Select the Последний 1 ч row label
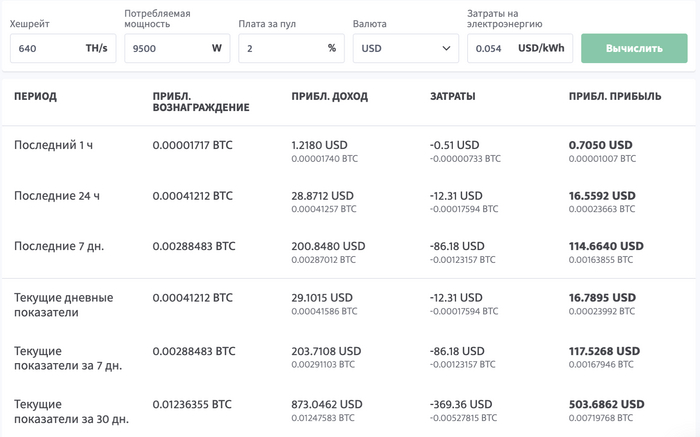This screenshot has width=700, height=437. click(x=54, y=145)
